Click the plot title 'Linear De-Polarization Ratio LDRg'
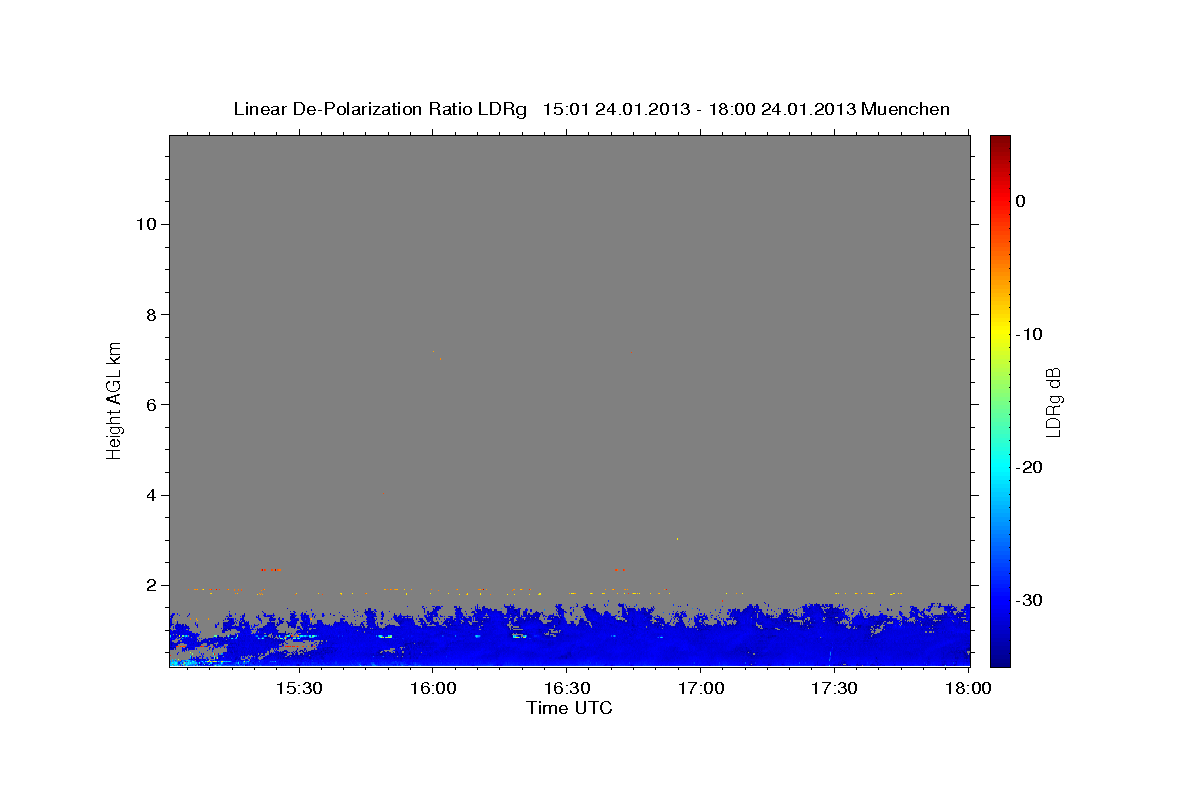The width and height of the screenshot is (1200, 800). (380, 109)
